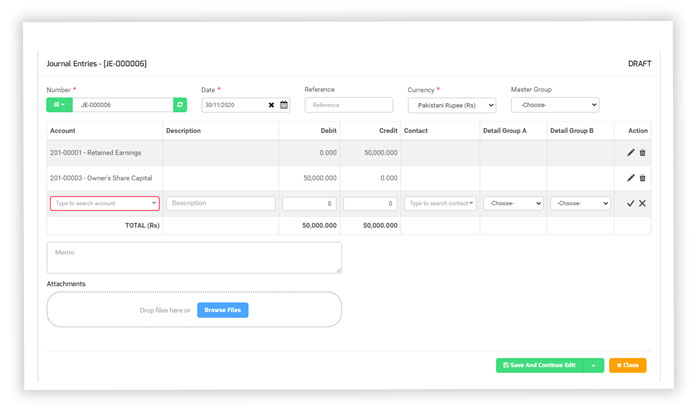The image size is (699, 416).
Task: Click the Browse Files button
Action: [x=222, y=310]
